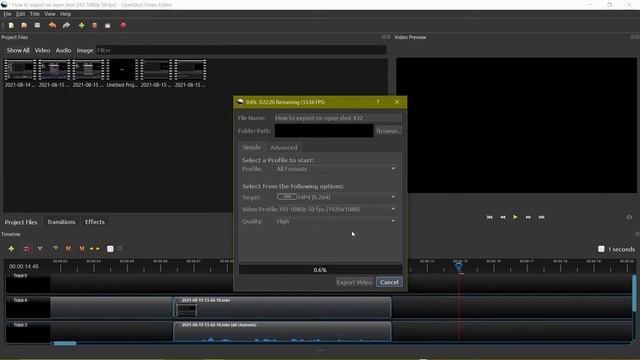Click the green Add Marker icon
Image resolution: width=640 pixels, height=360 pixels.
pyautogui.click(x=56, y=249)
